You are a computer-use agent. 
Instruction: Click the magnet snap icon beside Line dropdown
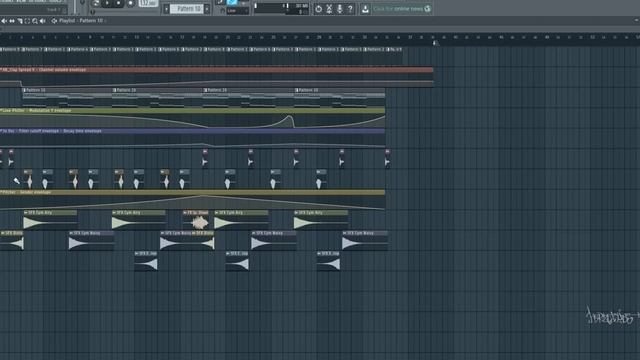click(222, 11)
